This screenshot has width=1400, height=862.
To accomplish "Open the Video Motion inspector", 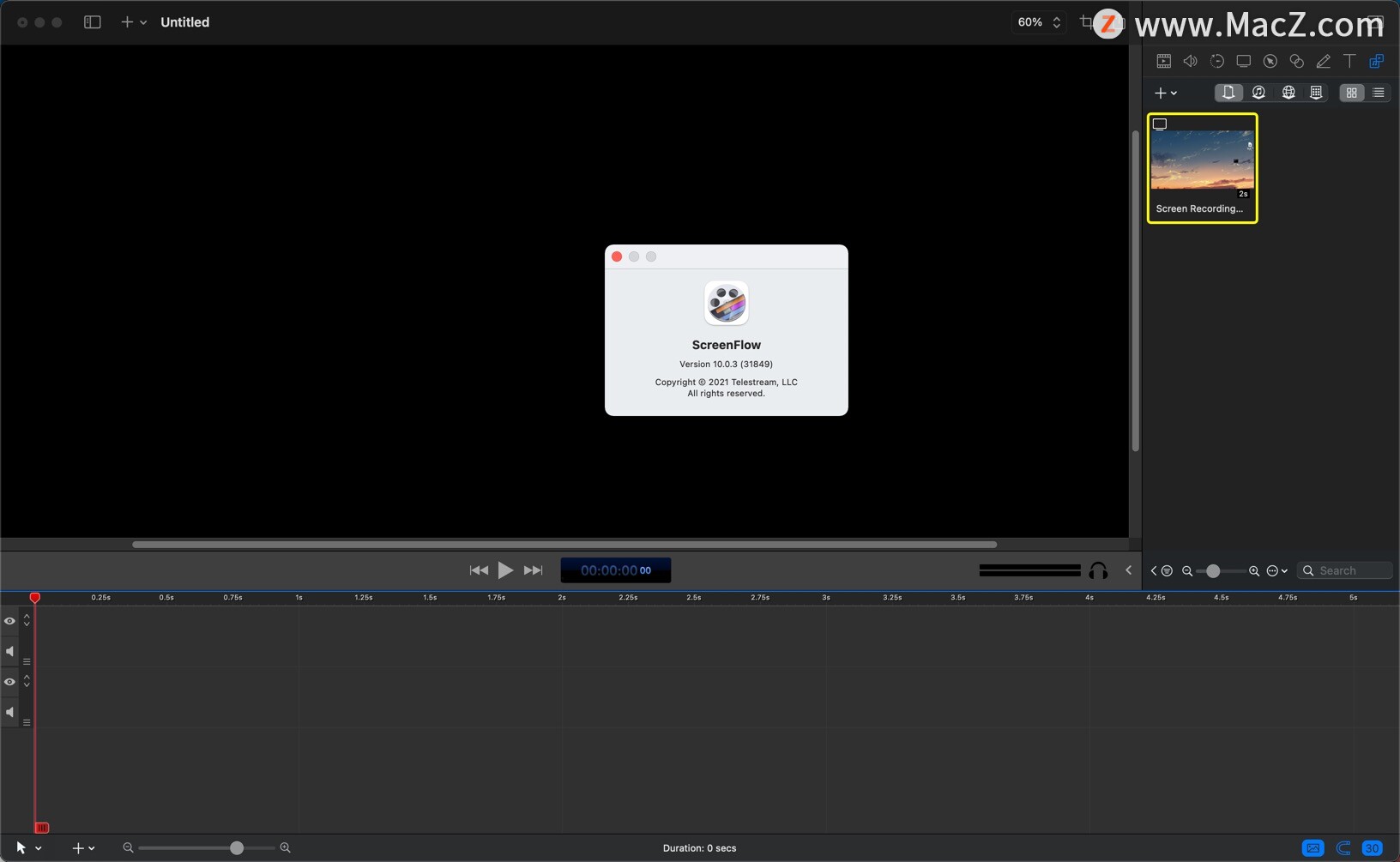I will coord(1216,61).
